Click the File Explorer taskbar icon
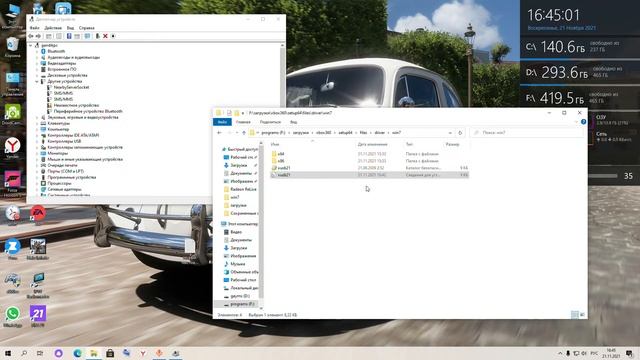 tap(94, 353)
